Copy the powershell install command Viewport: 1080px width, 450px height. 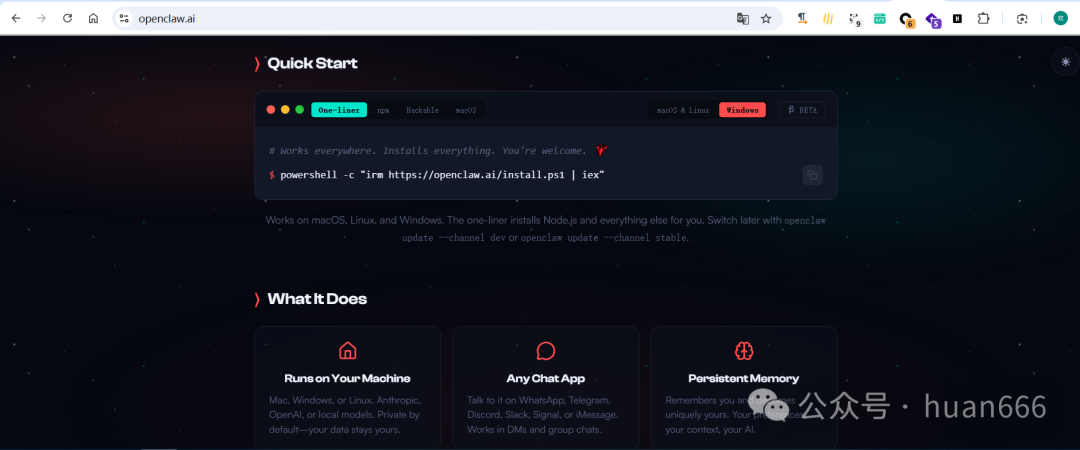[x=812, y=175]
